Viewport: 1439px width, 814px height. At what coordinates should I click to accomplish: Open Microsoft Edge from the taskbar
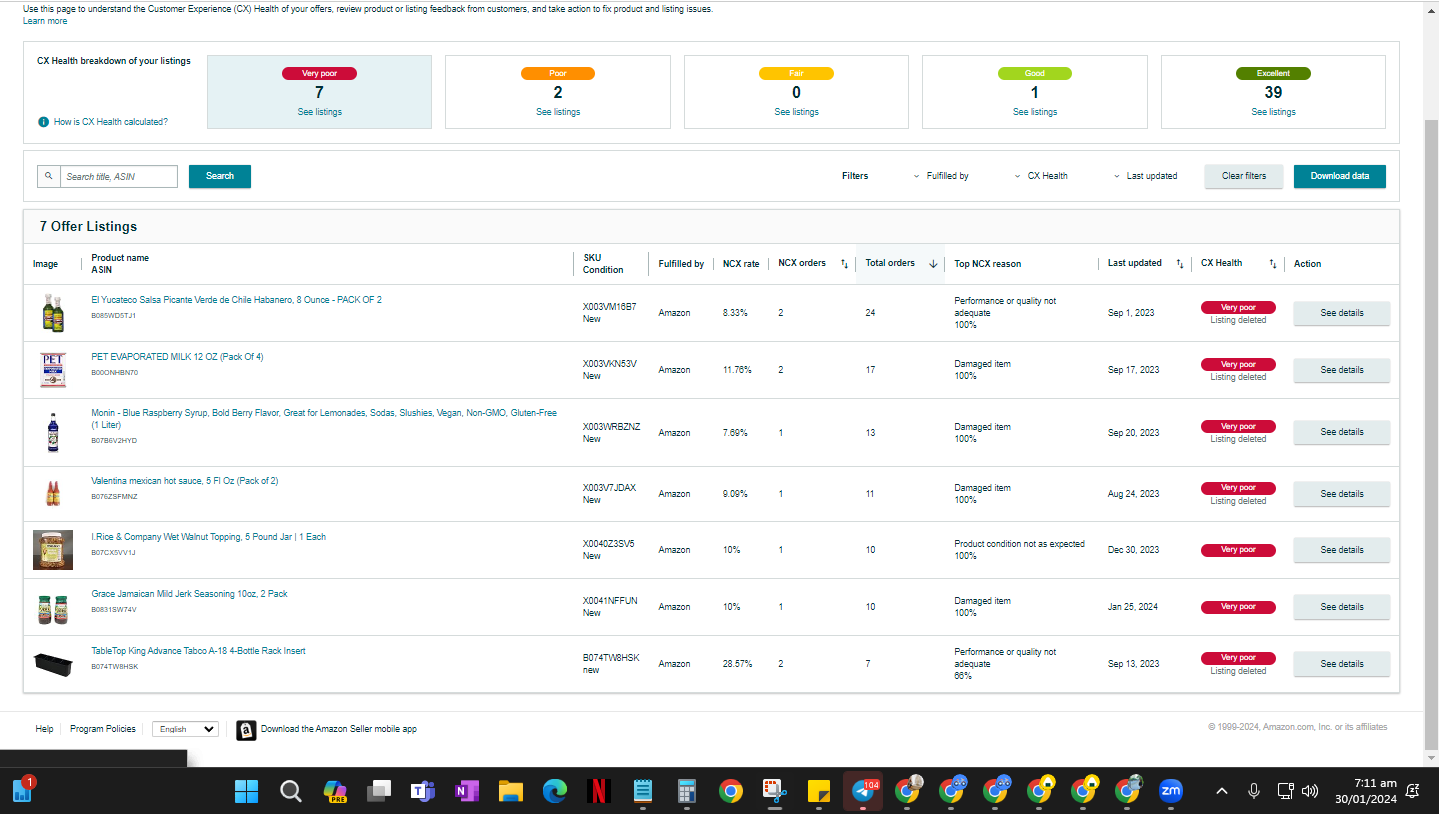555,792
